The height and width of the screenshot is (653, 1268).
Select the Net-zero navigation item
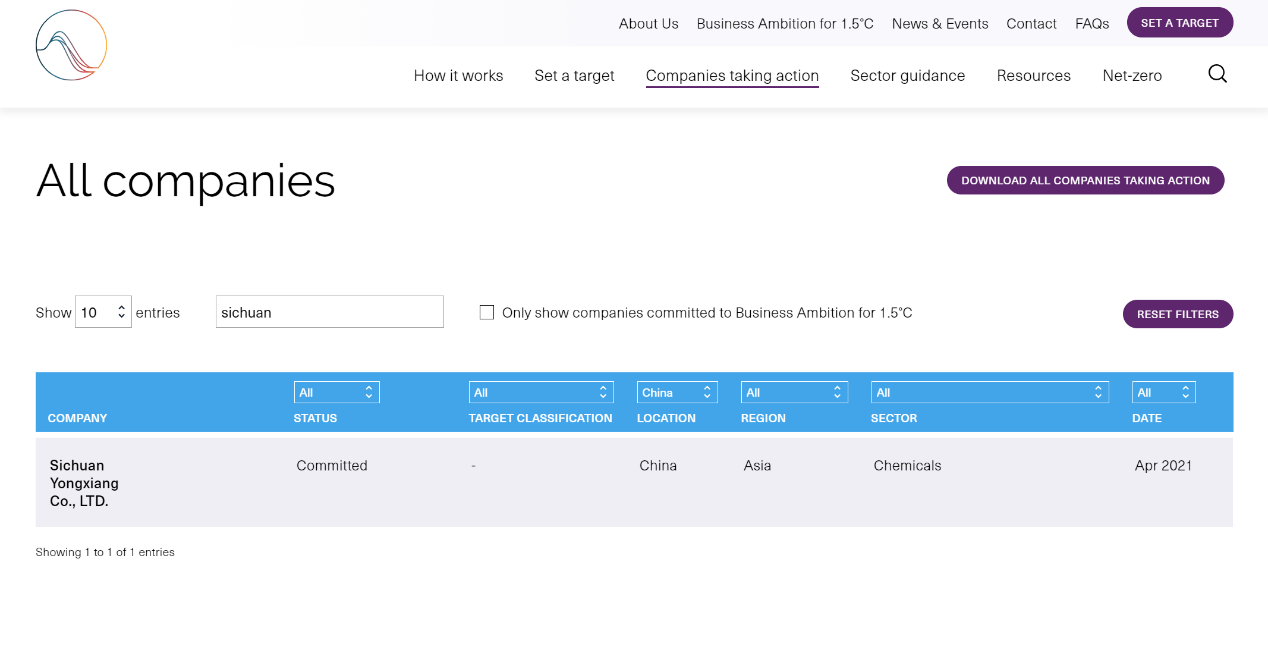click(1132, 76)
